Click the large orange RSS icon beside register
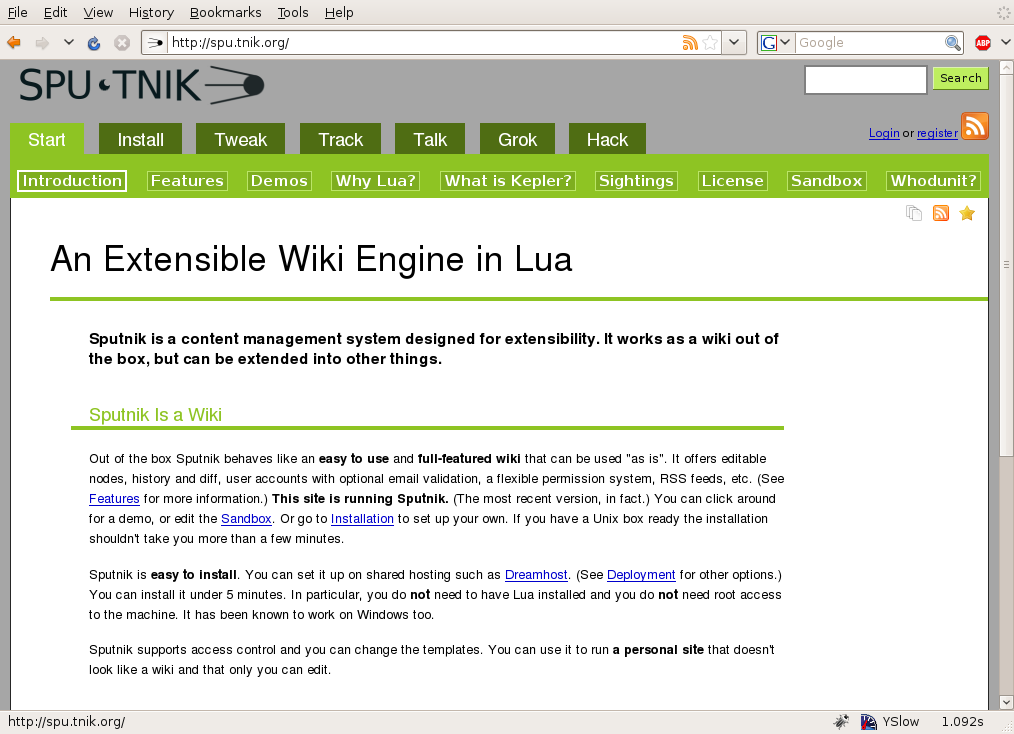The height and width of the screenshot is (734, 1014). 975,127
